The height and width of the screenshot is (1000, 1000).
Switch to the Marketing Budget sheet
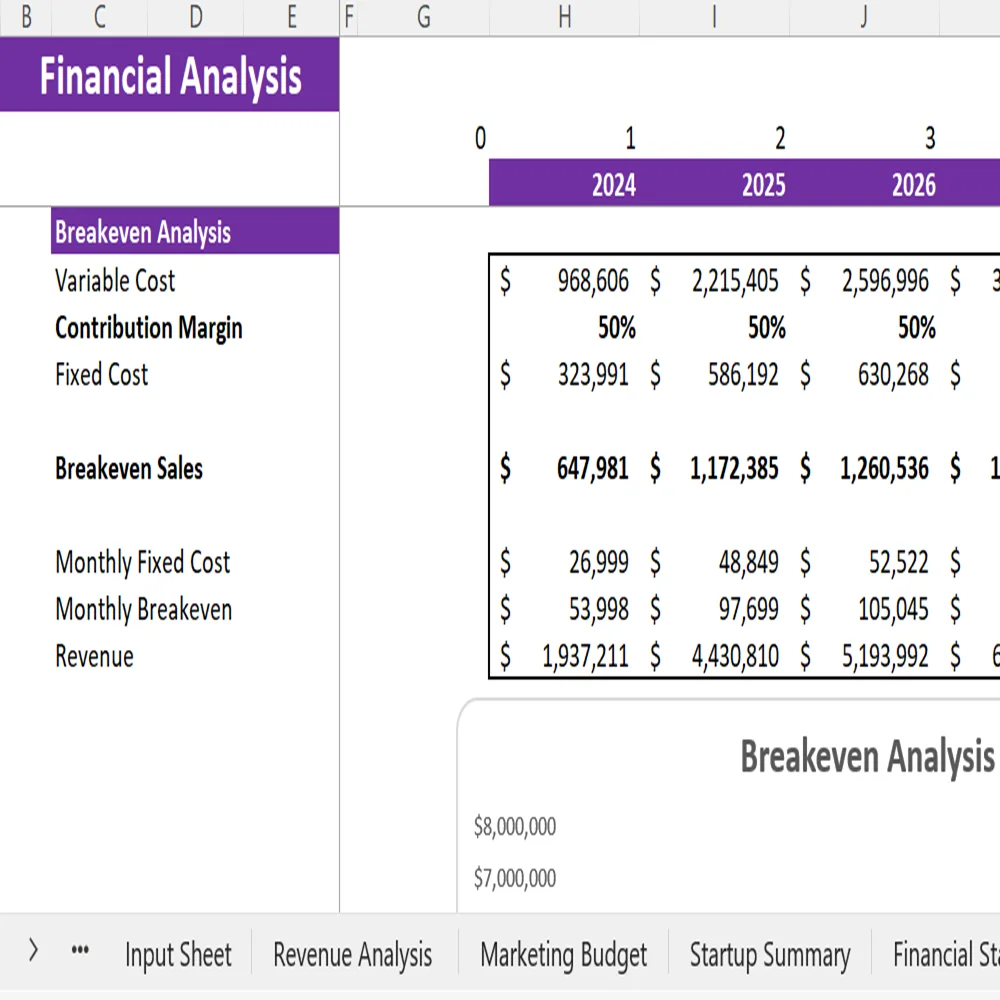[x=563, y=954]
